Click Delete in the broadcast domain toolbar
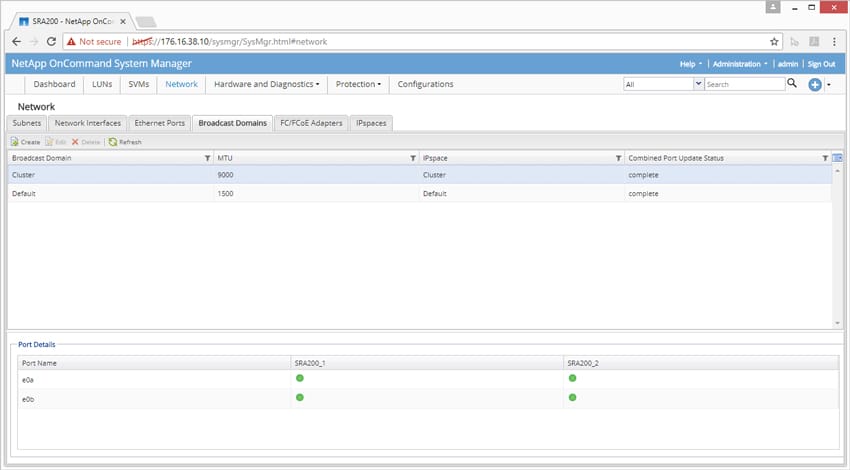This screenshot has width=850, height=470. (x=86, y=142)
